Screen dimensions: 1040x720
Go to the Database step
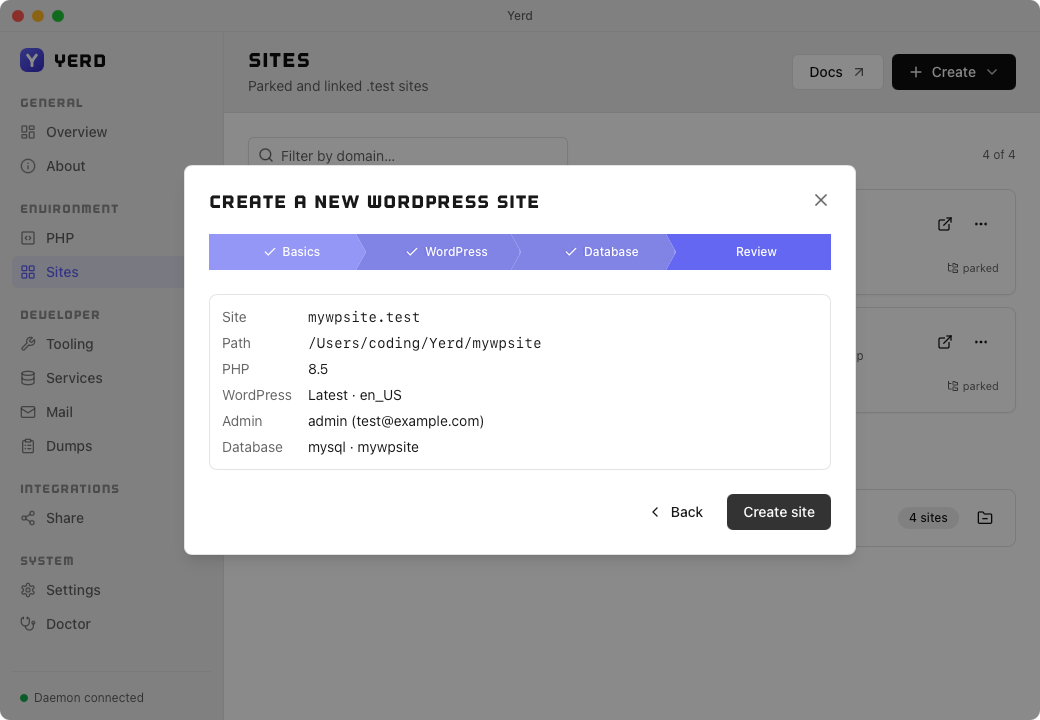coord(596,252)
